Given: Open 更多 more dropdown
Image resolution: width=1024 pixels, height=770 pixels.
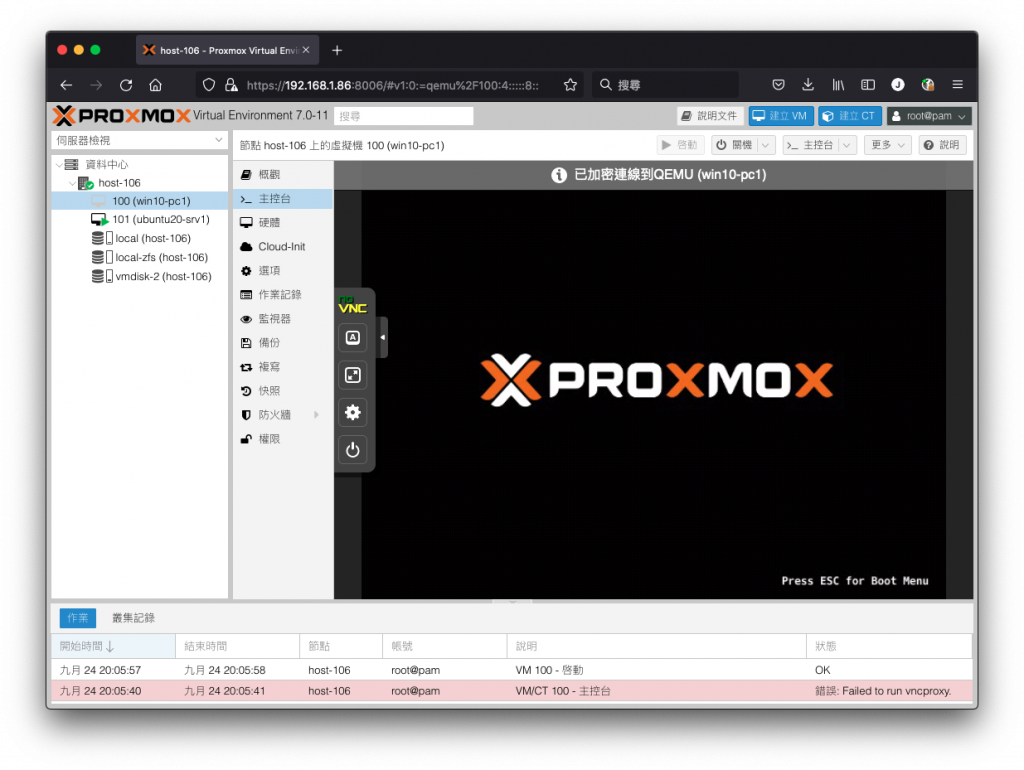Looking at the screenshot, I should pyautogui.click(x=888, y=145).
